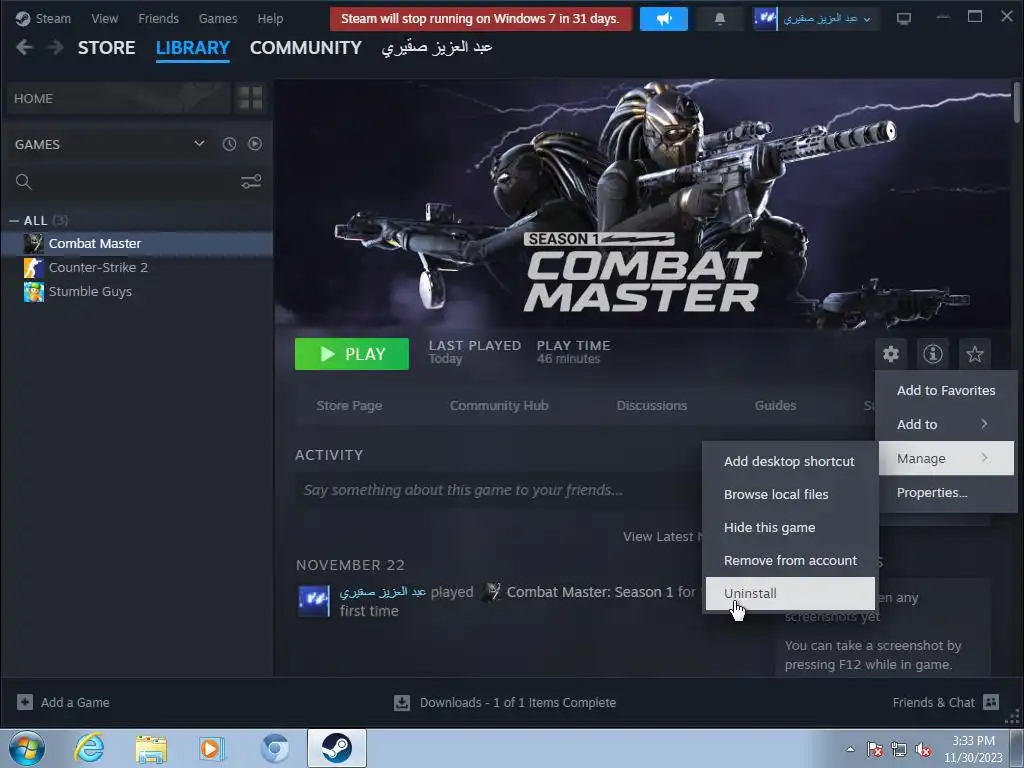
Task: Open the Community Hub link
Action: (x=499, y=406)
